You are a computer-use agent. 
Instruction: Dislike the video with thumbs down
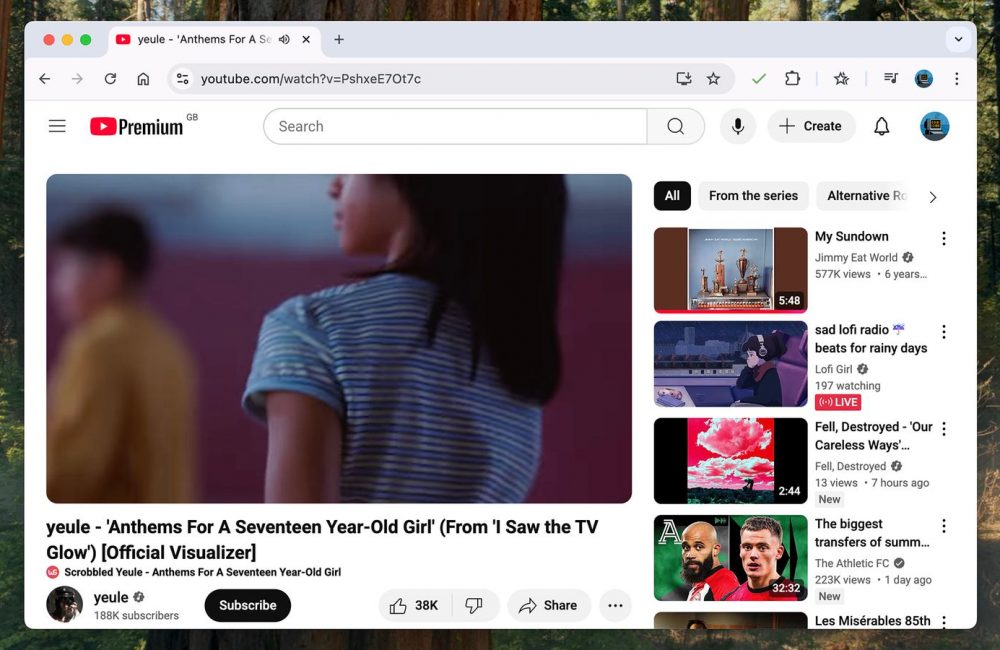[475, 605]
